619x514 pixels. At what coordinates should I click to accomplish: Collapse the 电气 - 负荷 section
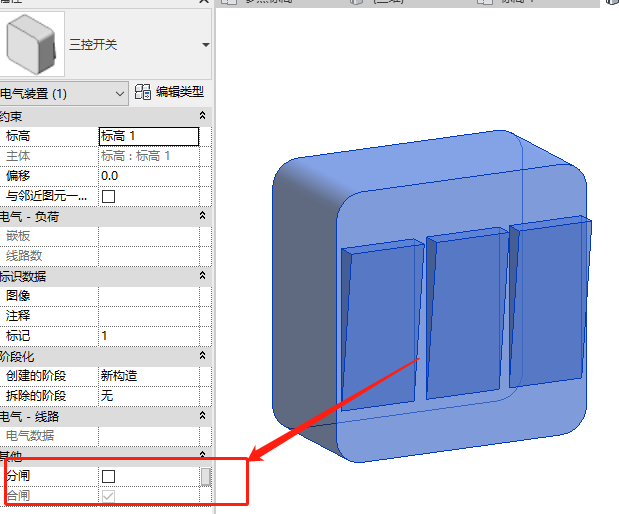tap(203, 216)
